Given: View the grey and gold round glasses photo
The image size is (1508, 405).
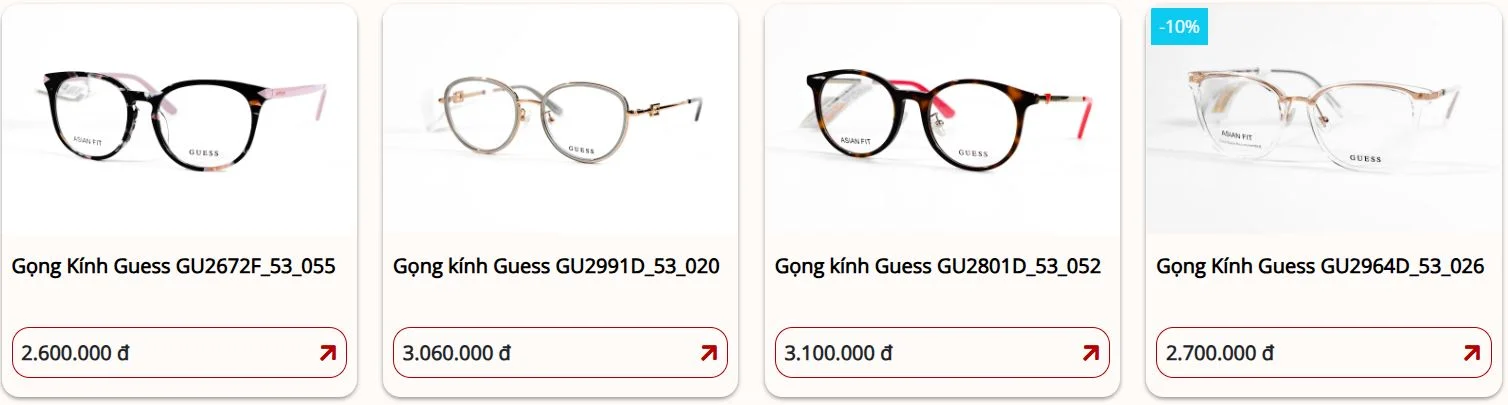Looking at the screenshot, I should (560, 120).
